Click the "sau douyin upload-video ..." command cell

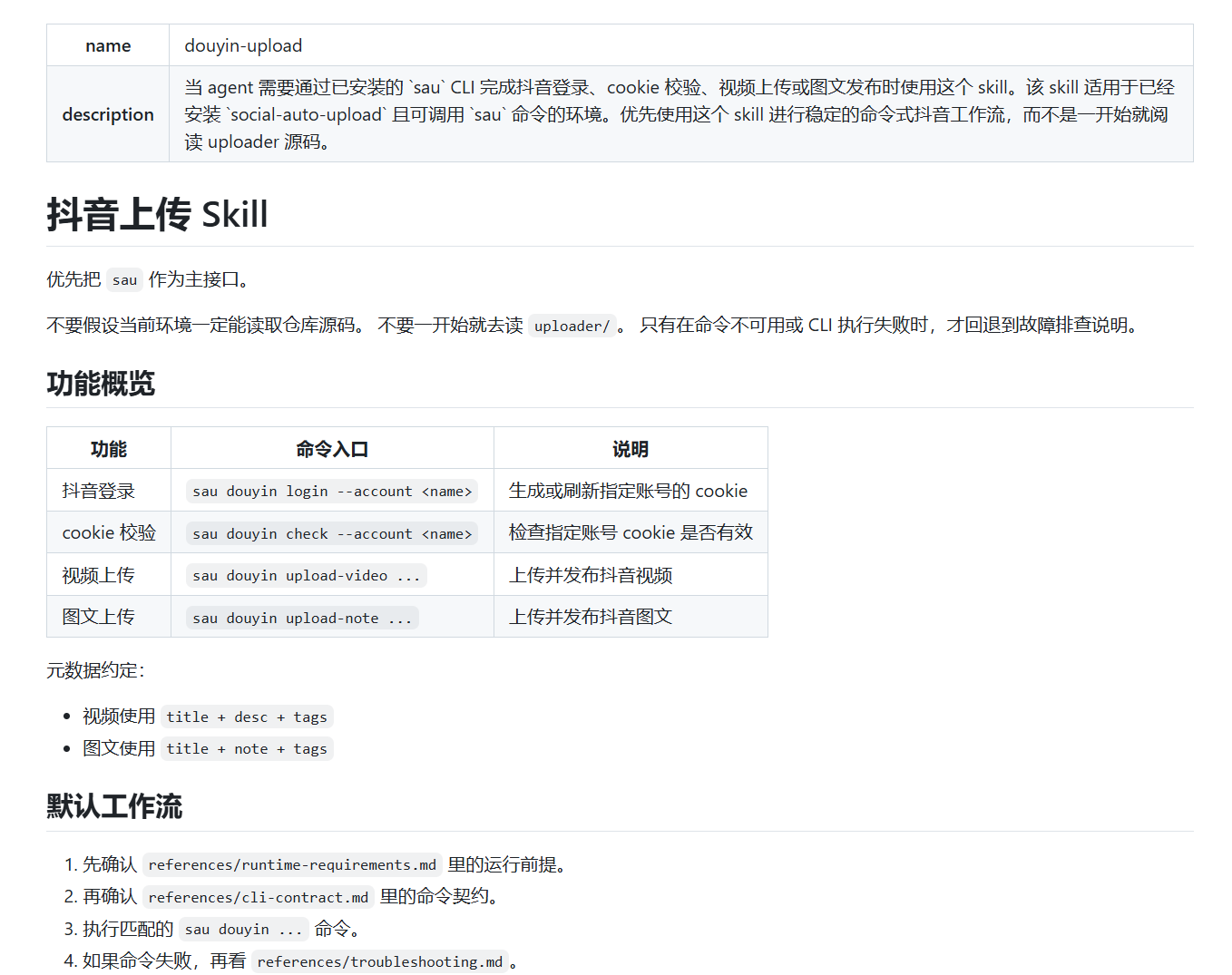306,576
